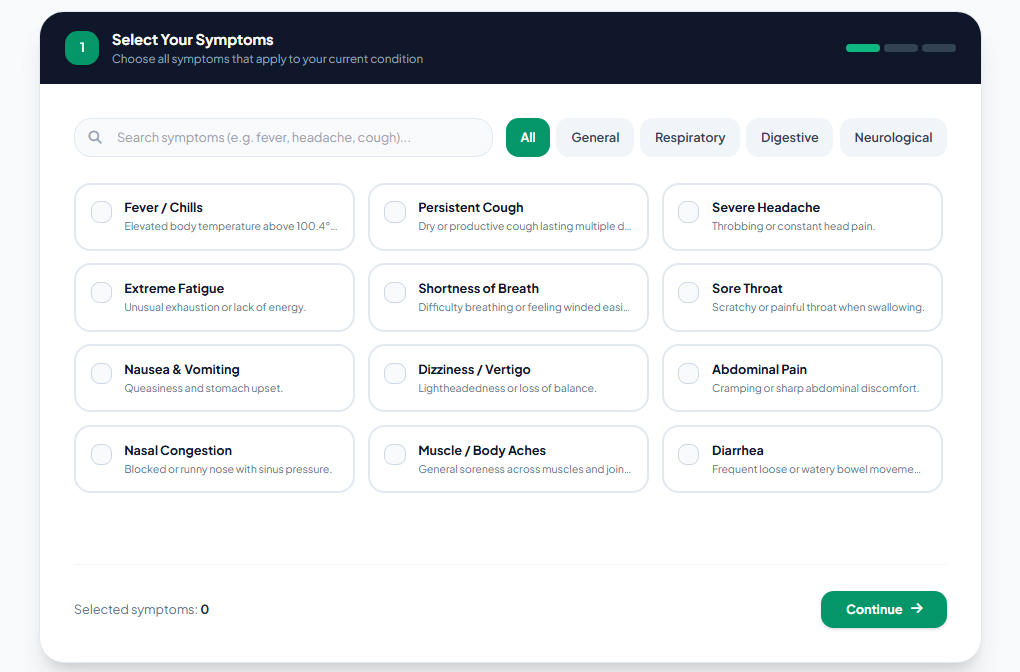Focus the symptom search field
Image resolution: width=1020 pixels, height=672 pixels.
click(284, 137)
